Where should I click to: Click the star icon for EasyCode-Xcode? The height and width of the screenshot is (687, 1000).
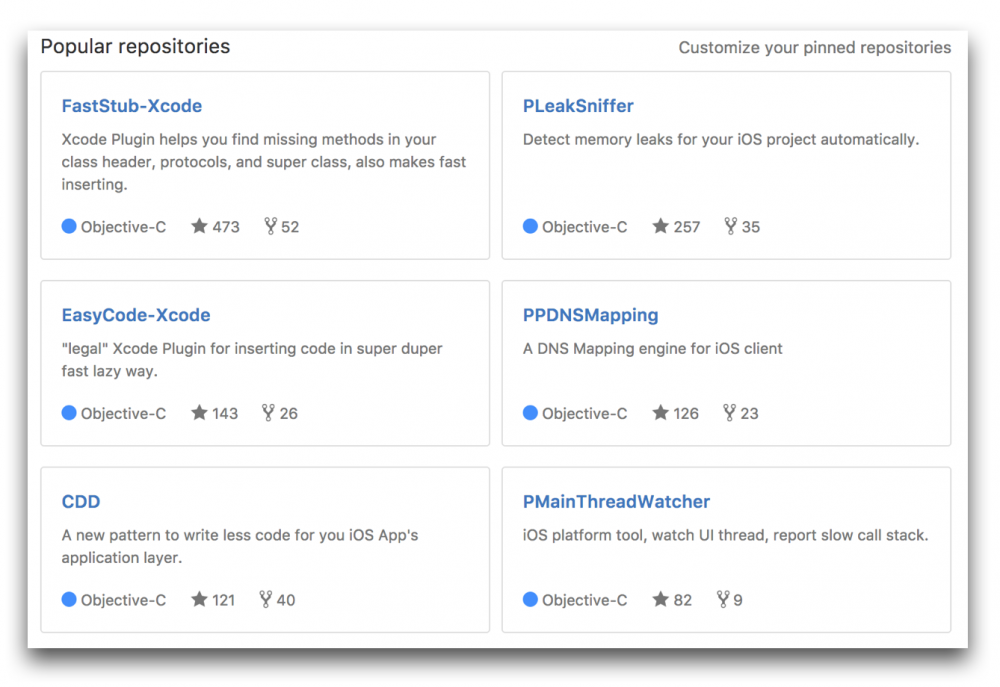click(200, 412)
